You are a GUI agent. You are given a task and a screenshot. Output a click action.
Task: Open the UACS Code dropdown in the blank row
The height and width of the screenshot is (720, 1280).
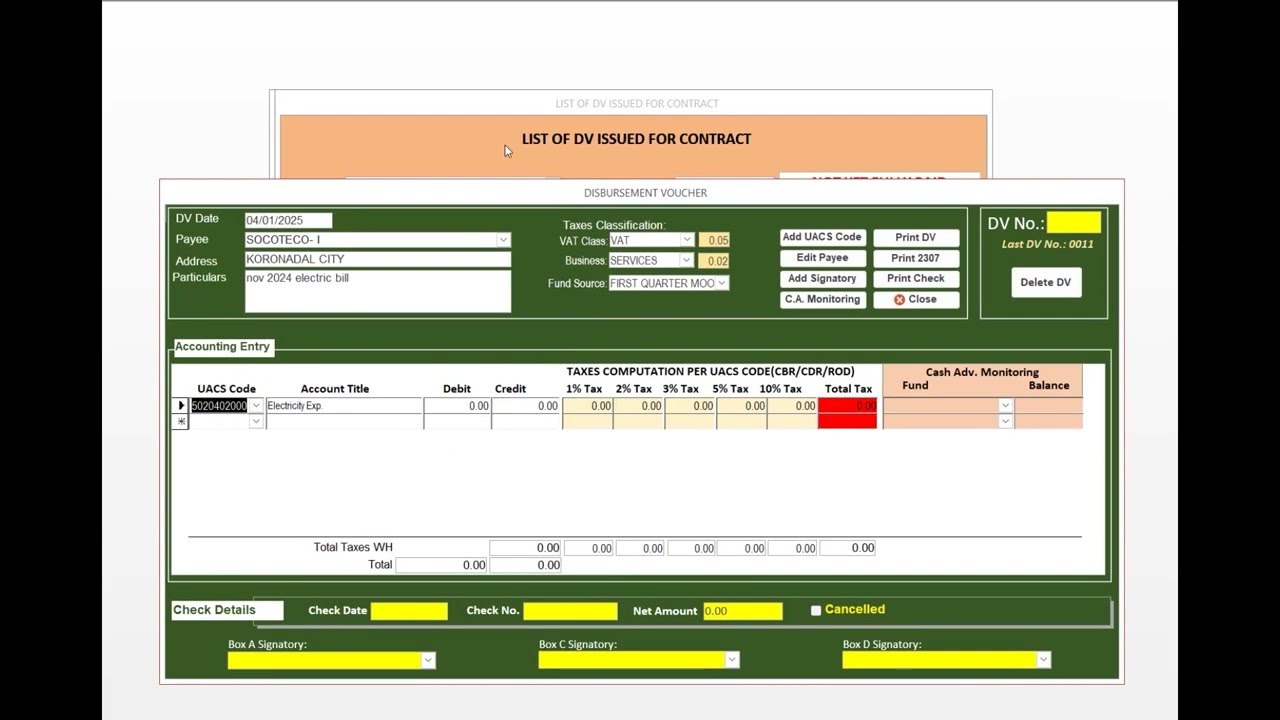[256, 422]
